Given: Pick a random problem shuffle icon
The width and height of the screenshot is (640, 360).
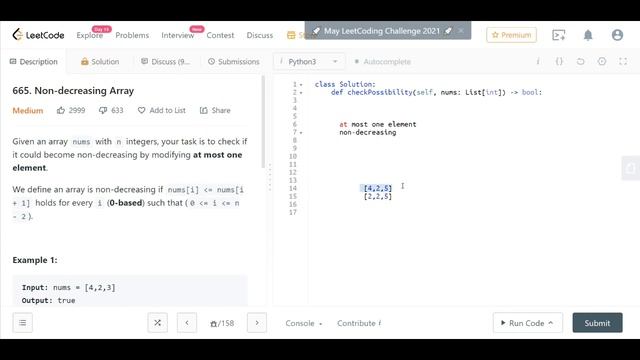Looking at the screenshot, I should click(x=158, y=323).
